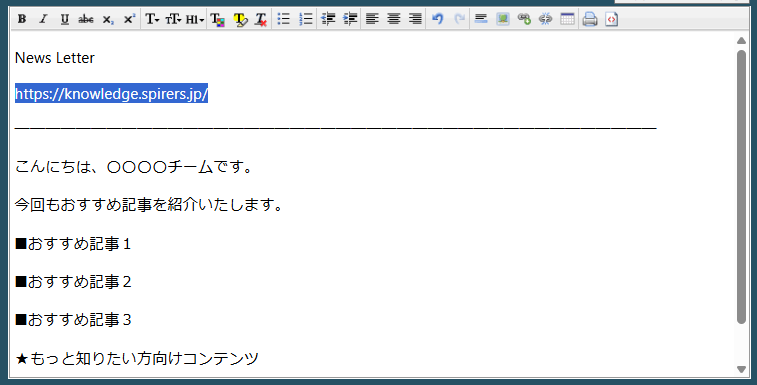Open the font family dropdown
The height and width of the screenshot is (385, 757).
(152, 19)
